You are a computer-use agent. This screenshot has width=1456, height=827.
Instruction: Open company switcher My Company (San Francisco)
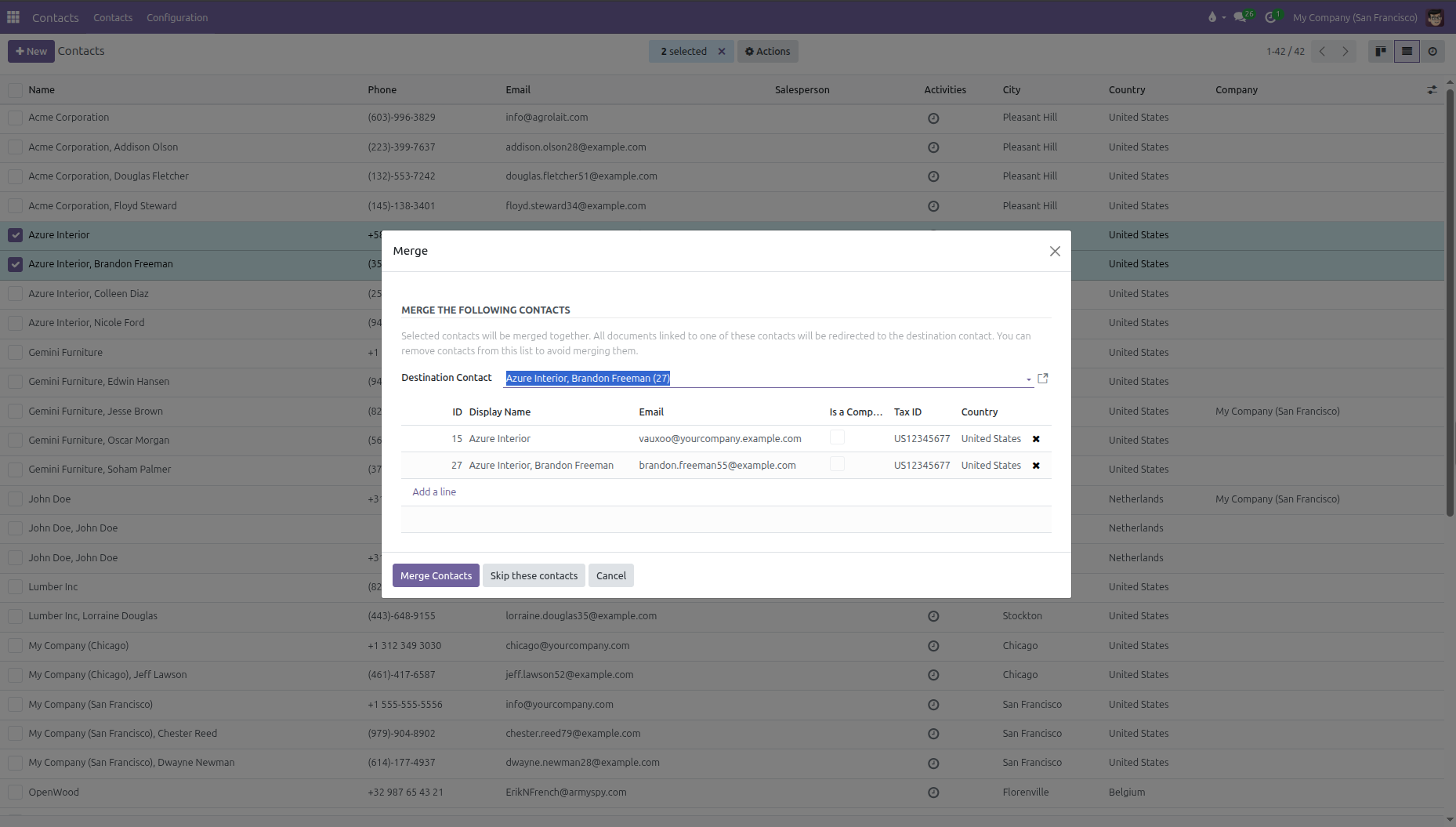point(1355,17)
